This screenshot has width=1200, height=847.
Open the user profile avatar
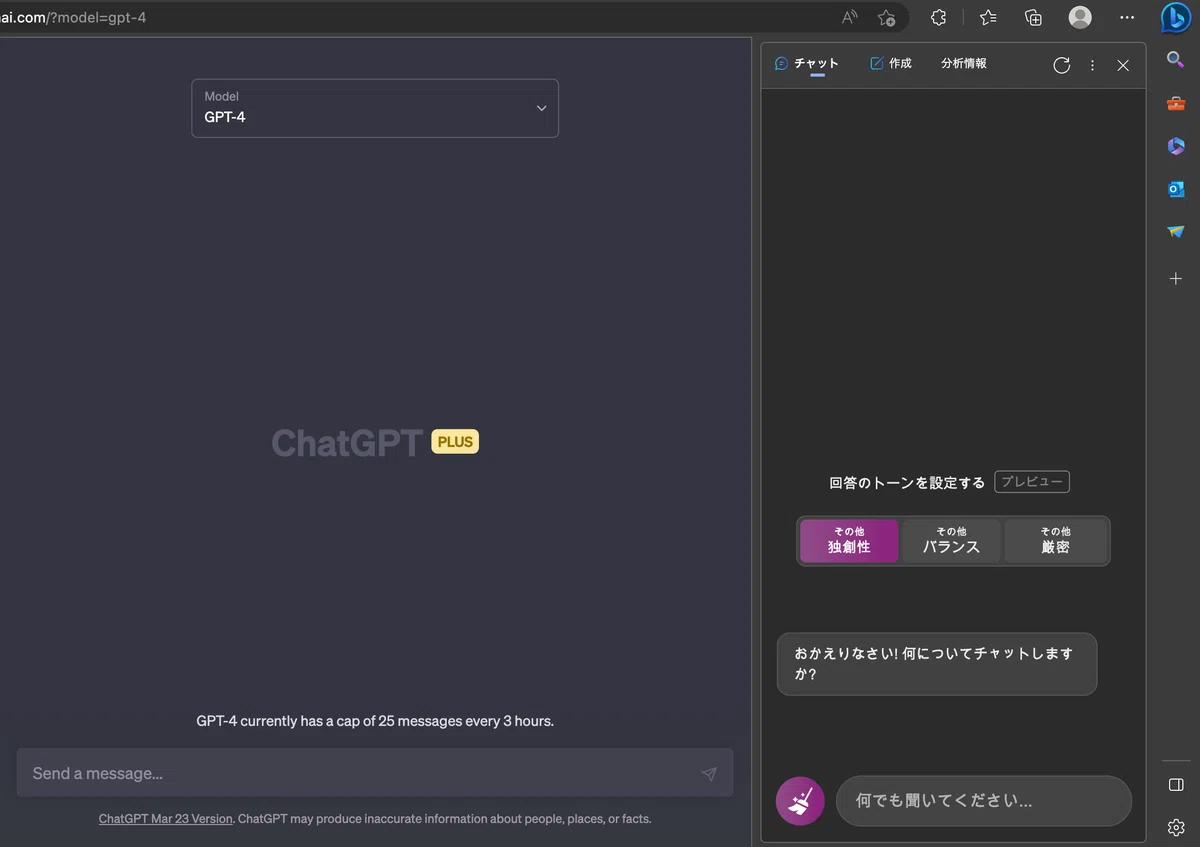[x=1080, y=17]
